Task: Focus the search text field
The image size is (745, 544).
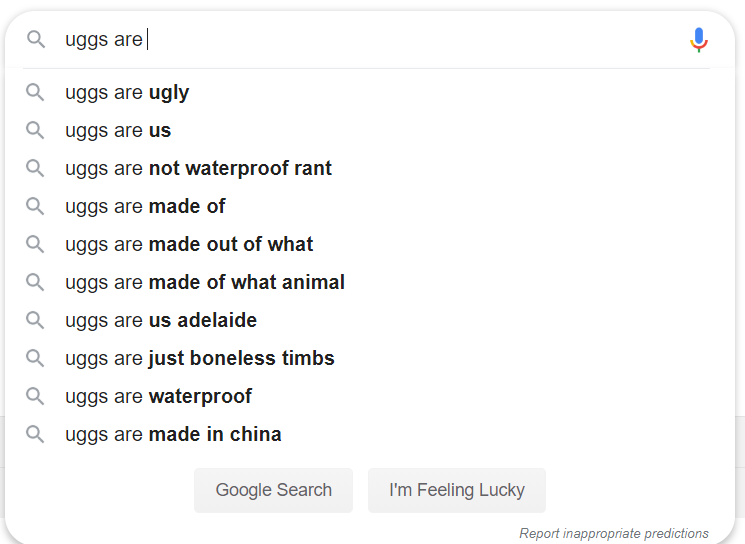Action: pos(400,40)
